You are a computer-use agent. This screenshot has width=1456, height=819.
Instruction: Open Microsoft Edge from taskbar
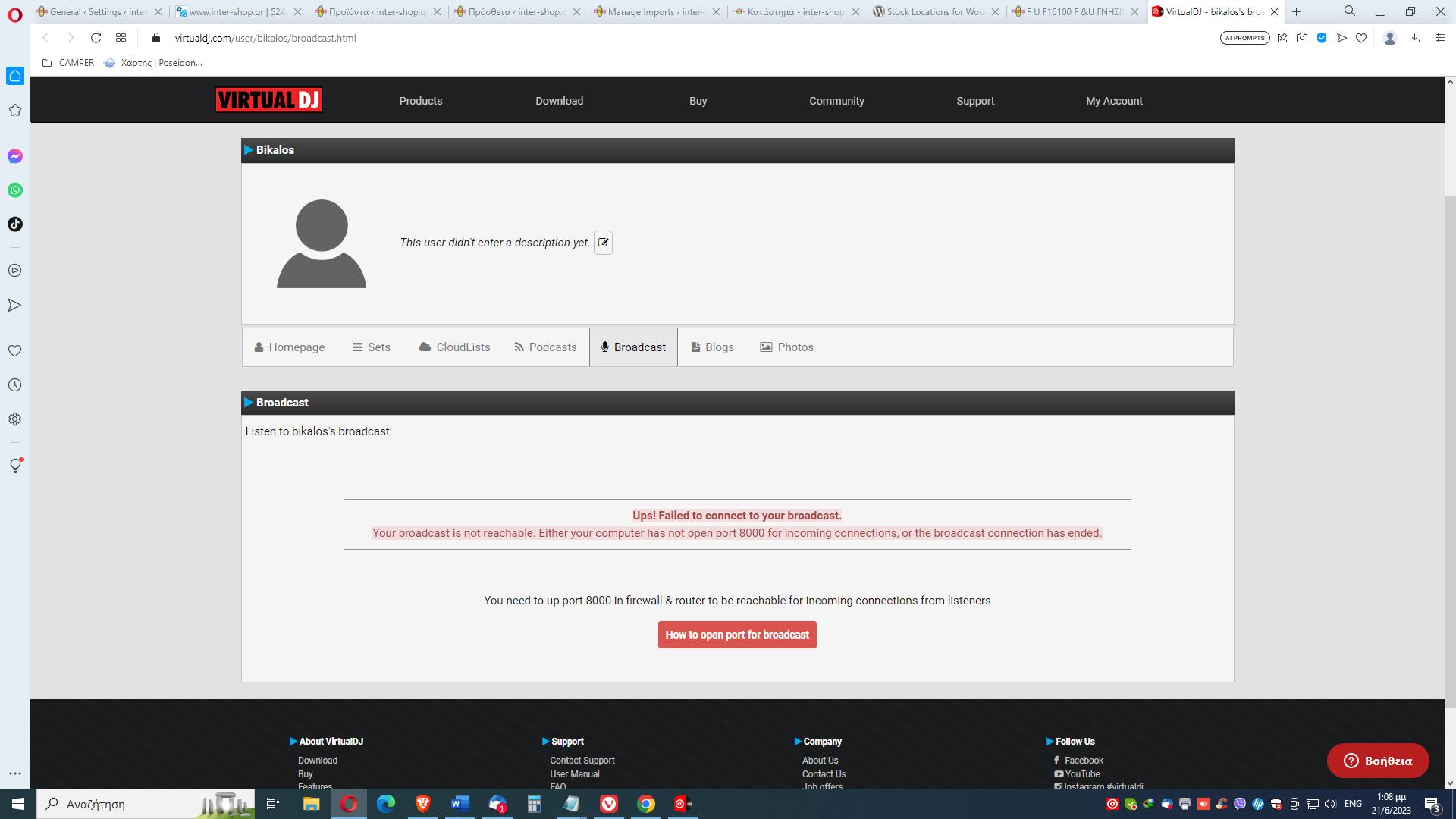pos(385,804)
